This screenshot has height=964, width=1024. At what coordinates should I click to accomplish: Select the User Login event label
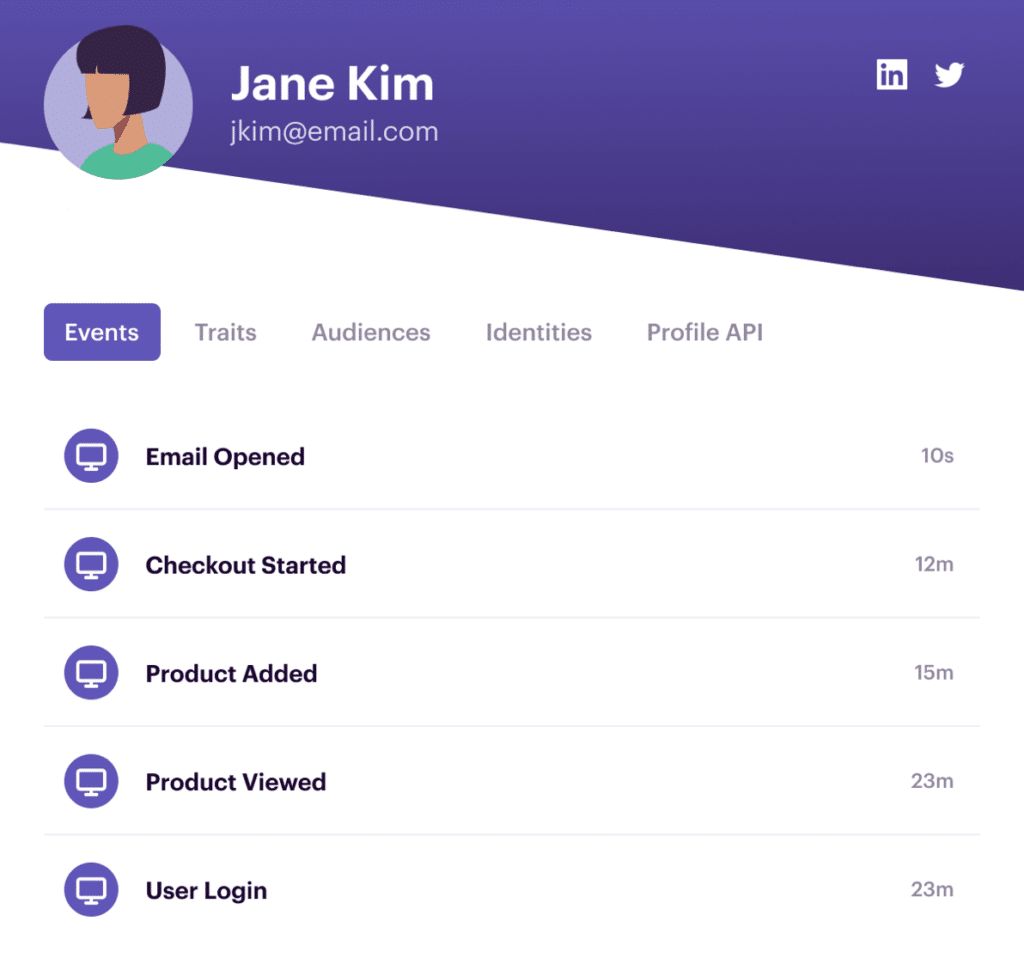[x=206, y=891]
